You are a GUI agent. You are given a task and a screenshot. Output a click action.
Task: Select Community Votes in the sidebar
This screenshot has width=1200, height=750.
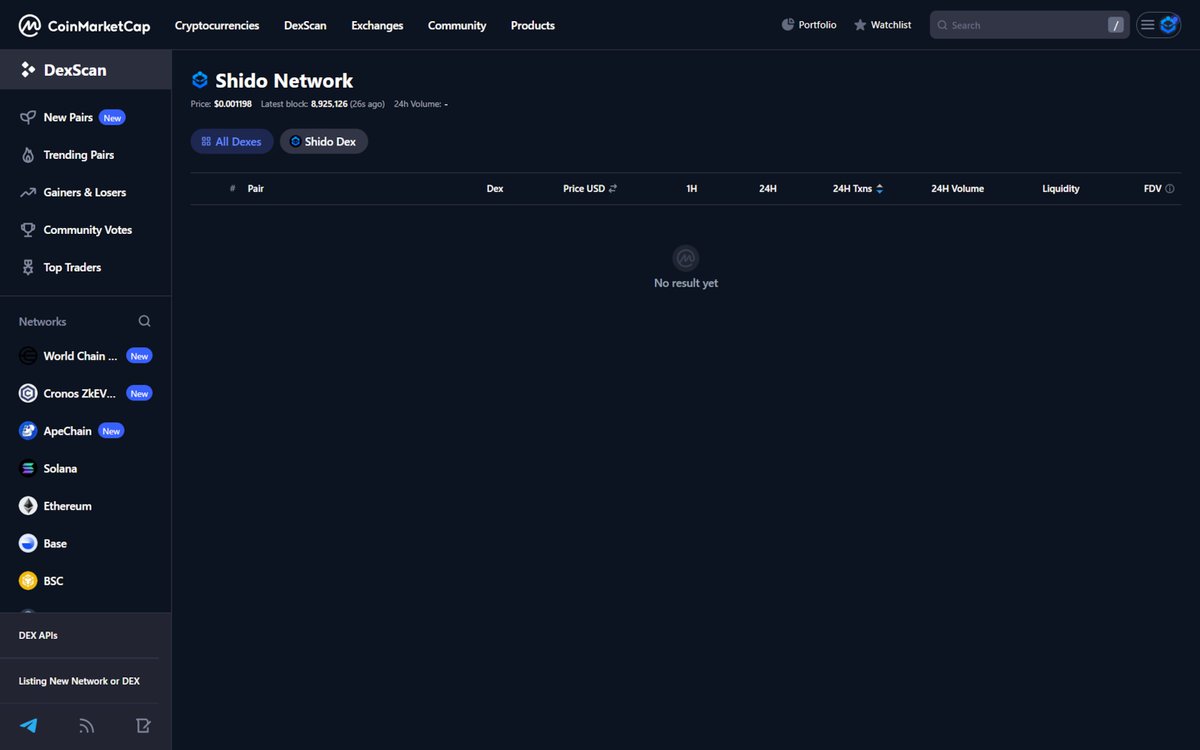click(x=87, y=229)
